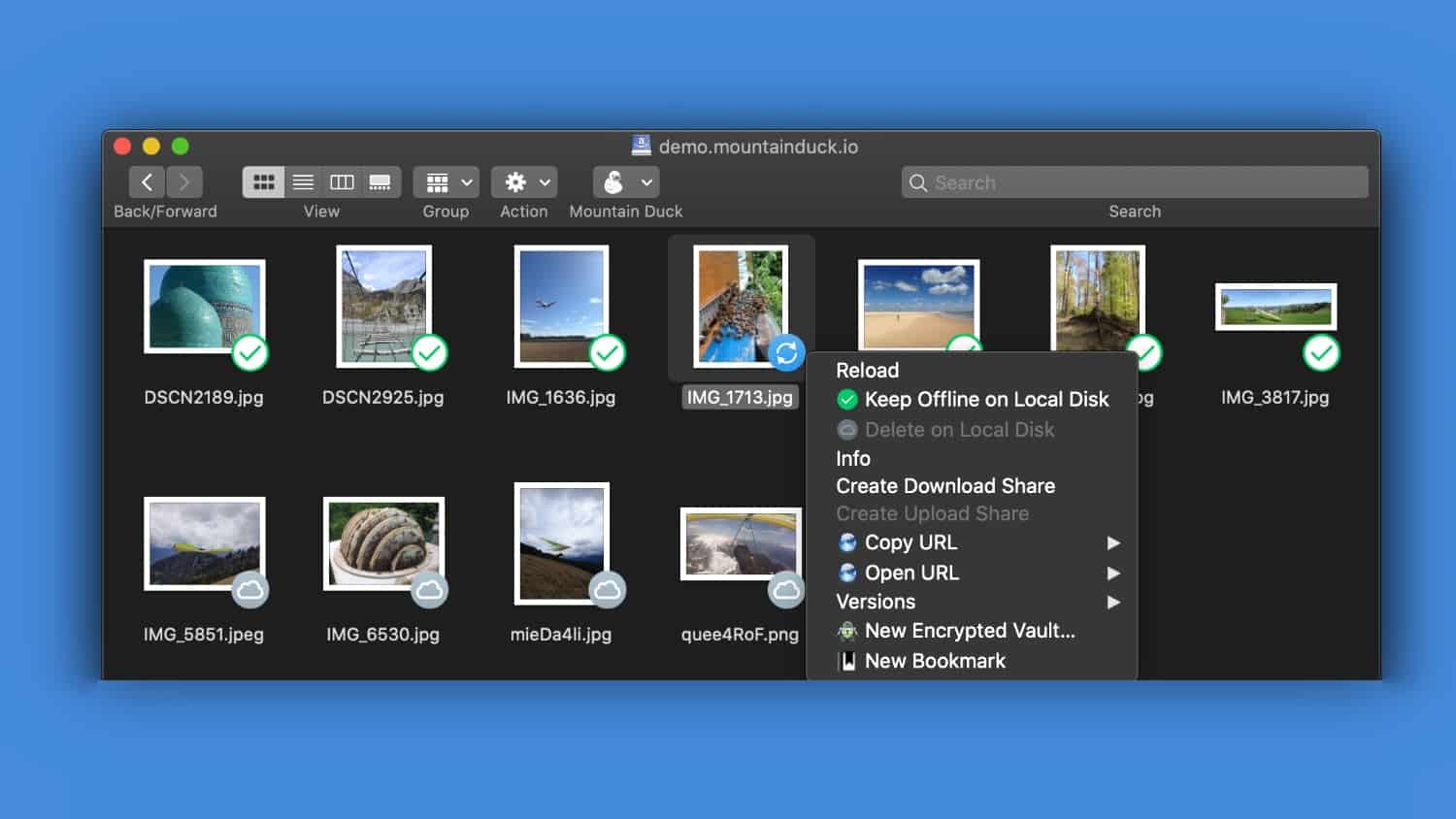Select the mieDa4li.jpg thumbnail

[561, 543]
